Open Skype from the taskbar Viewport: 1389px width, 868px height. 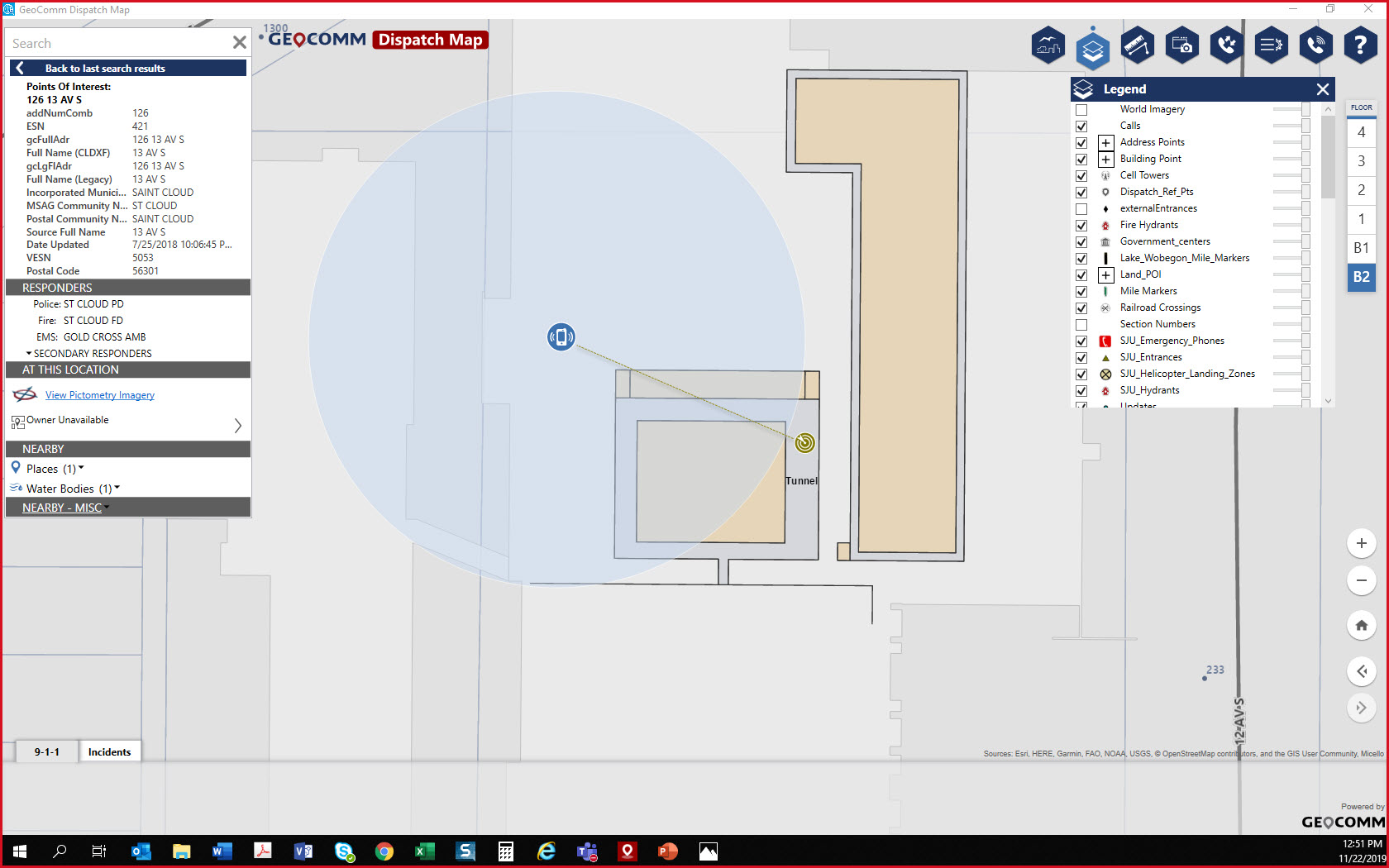point(344,851)
